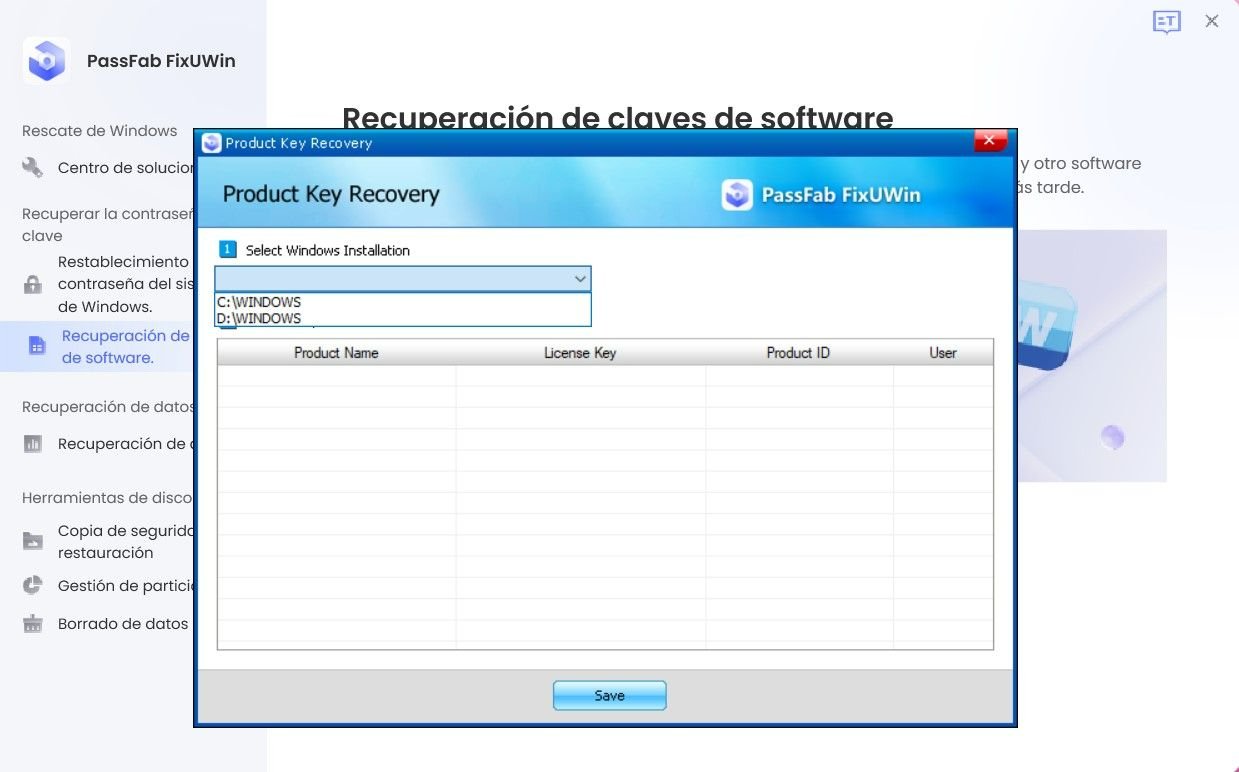The image size is (1239, 772).
Task: Click the License Key column header
Action: point(580,352)
